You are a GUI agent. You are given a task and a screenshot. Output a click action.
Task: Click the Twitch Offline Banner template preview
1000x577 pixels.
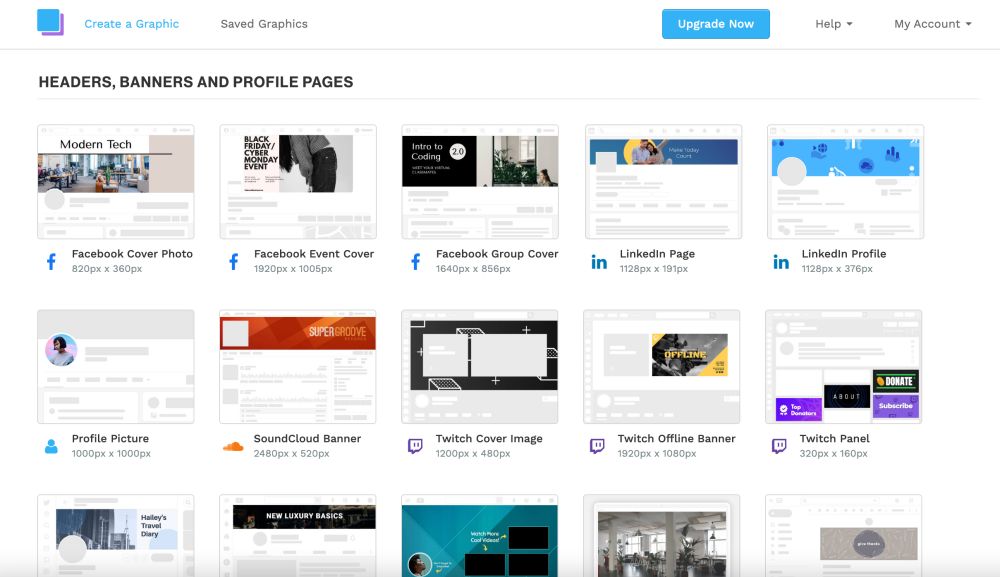click(661, 363)
